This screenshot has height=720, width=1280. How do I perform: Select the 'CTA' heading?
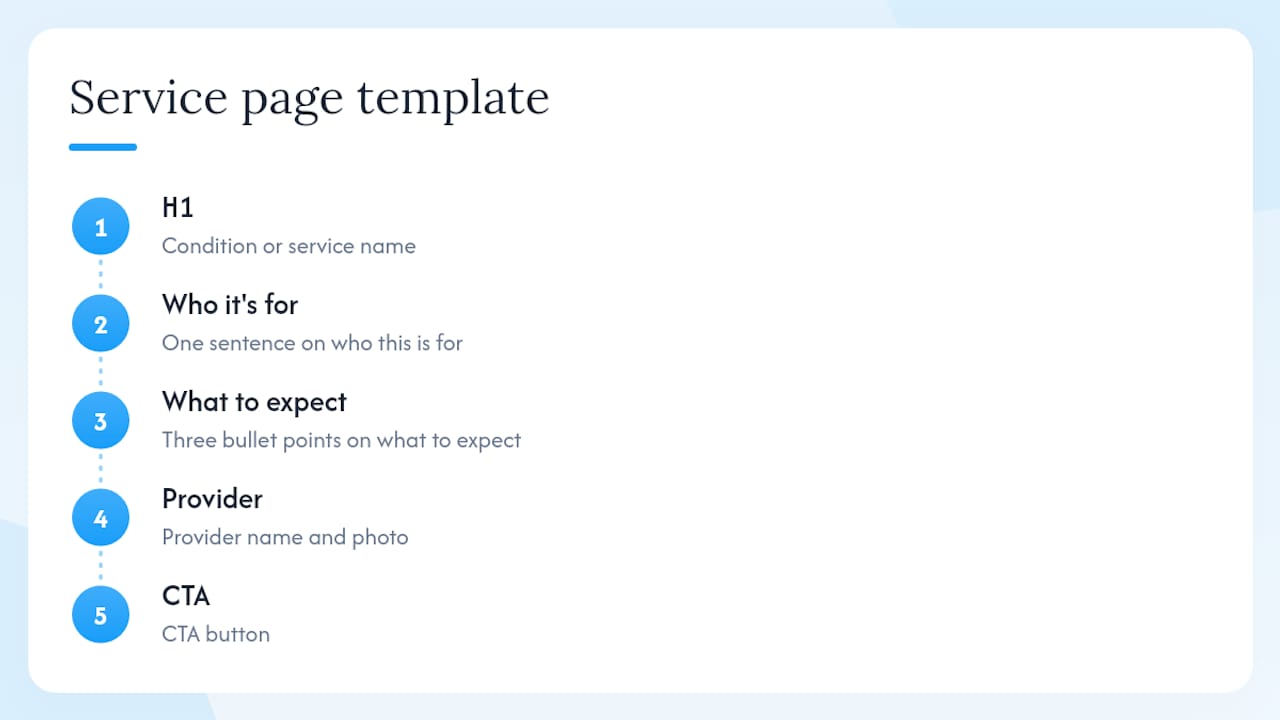(x=186, y=596)
